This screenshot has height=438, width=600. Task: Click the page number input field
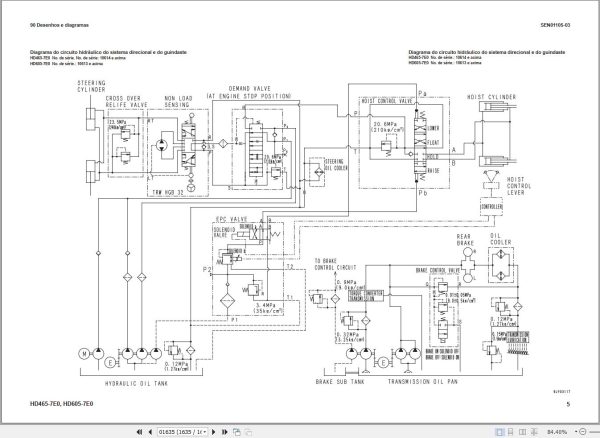tap(180, 432)
